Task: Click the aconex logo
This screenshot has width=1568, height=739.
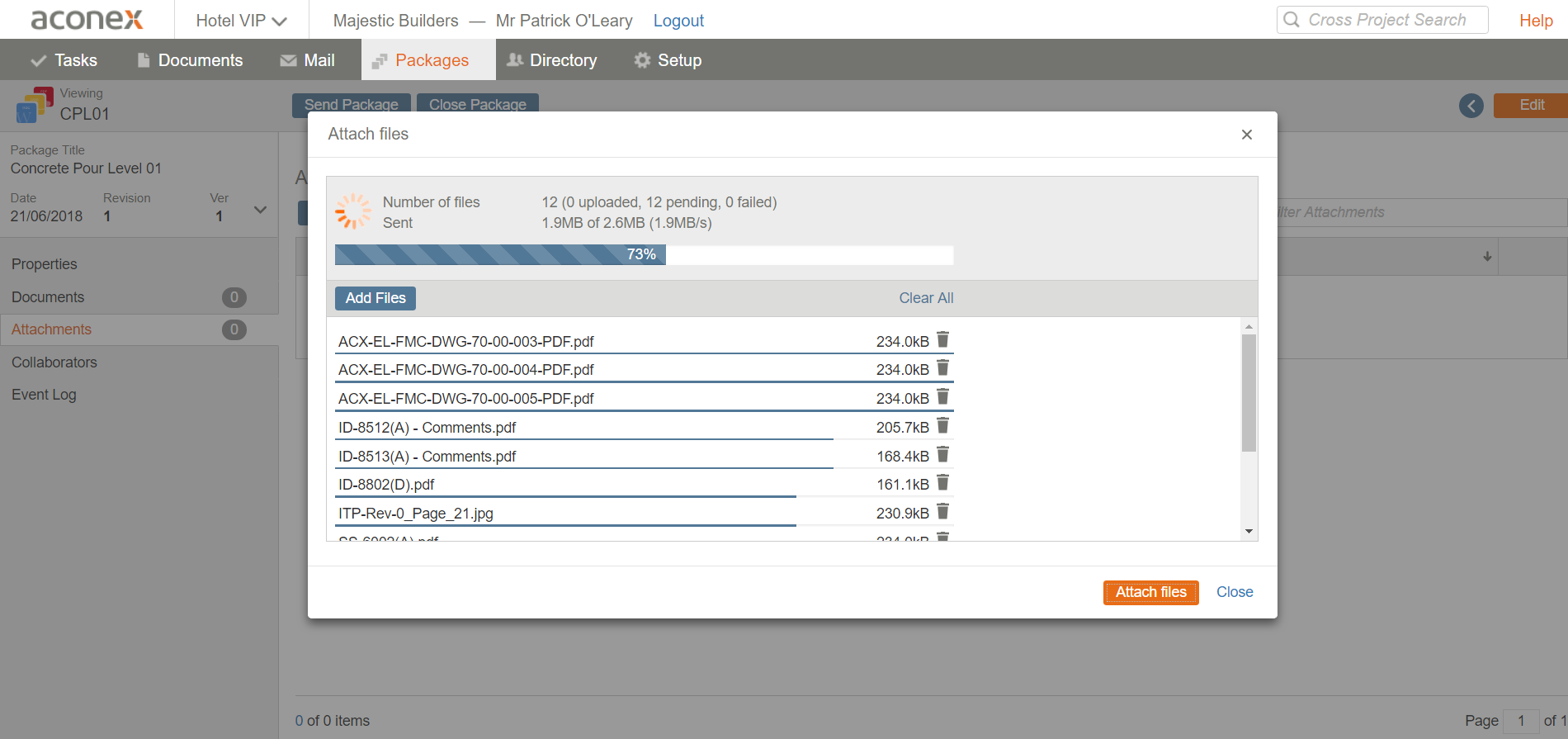Action: [x=87, y=20]
